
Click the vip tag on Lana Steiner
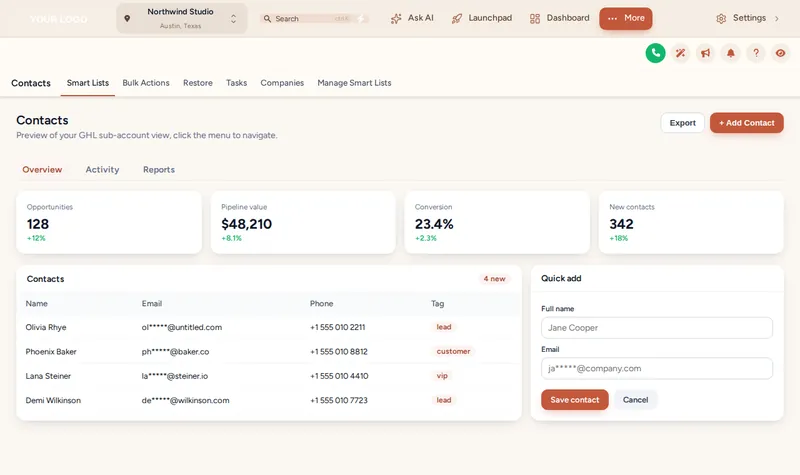(x=442, y=376)
